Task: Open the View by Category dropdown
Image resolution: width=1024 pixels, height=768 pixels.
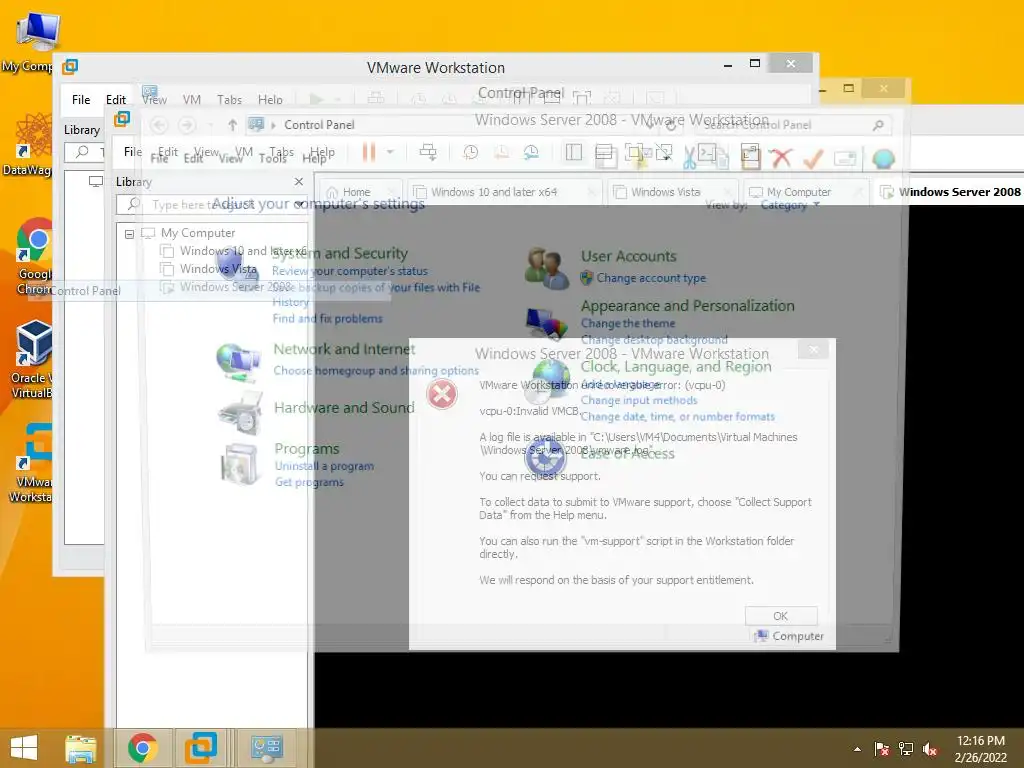Action: pos(790,205)
